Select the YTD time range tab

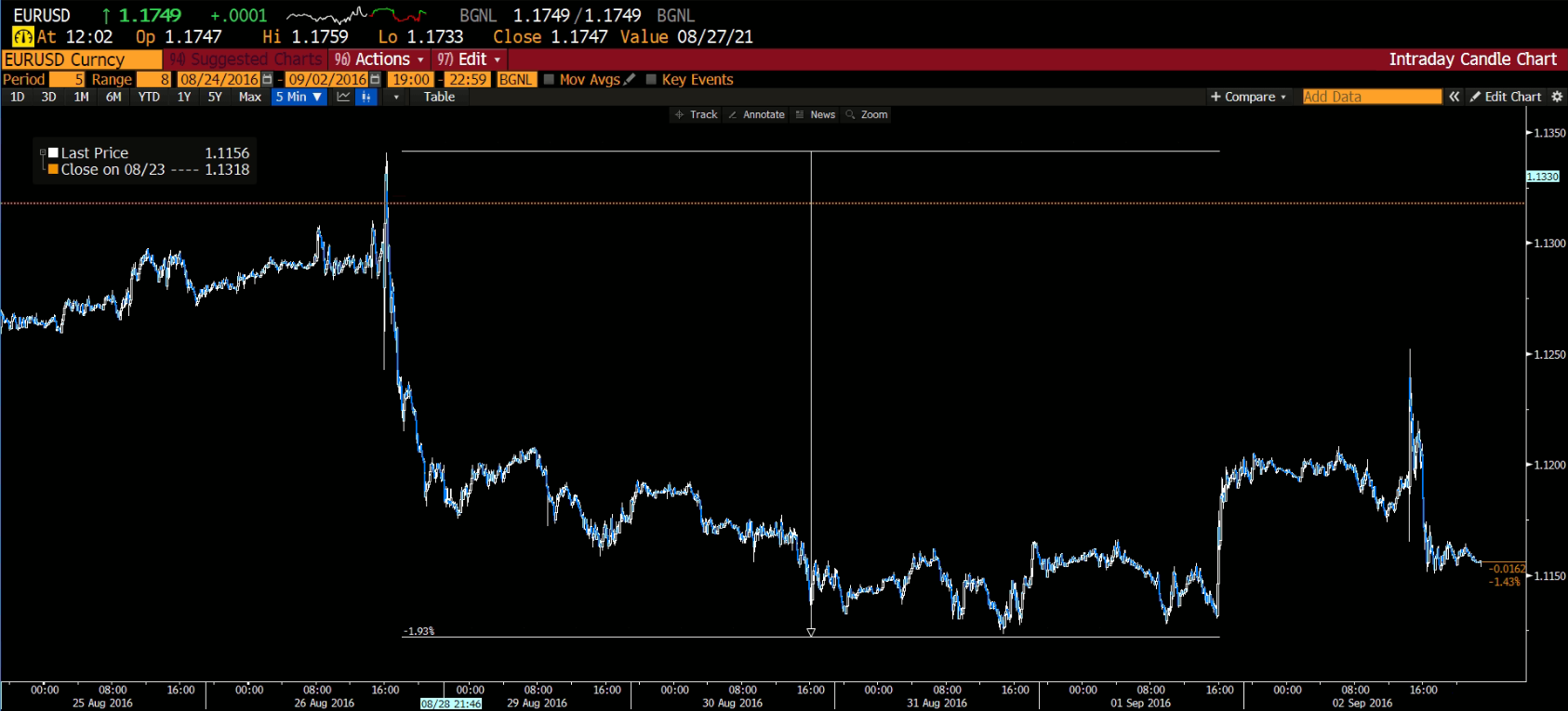point(149,97)
